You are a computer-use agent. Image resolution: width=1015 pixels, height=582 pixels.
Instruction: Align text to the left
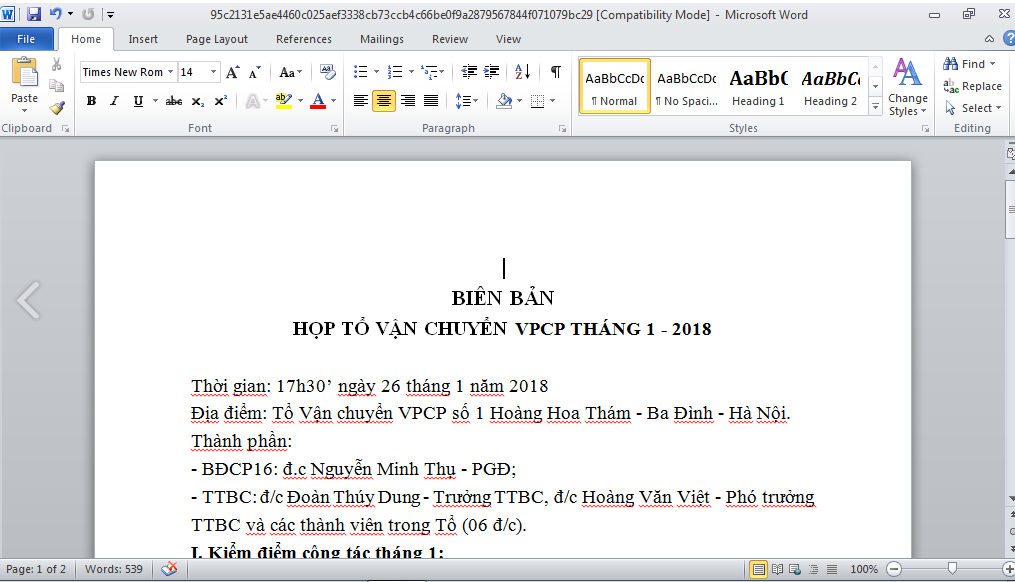pyautogui.click(x=361, y=101)
